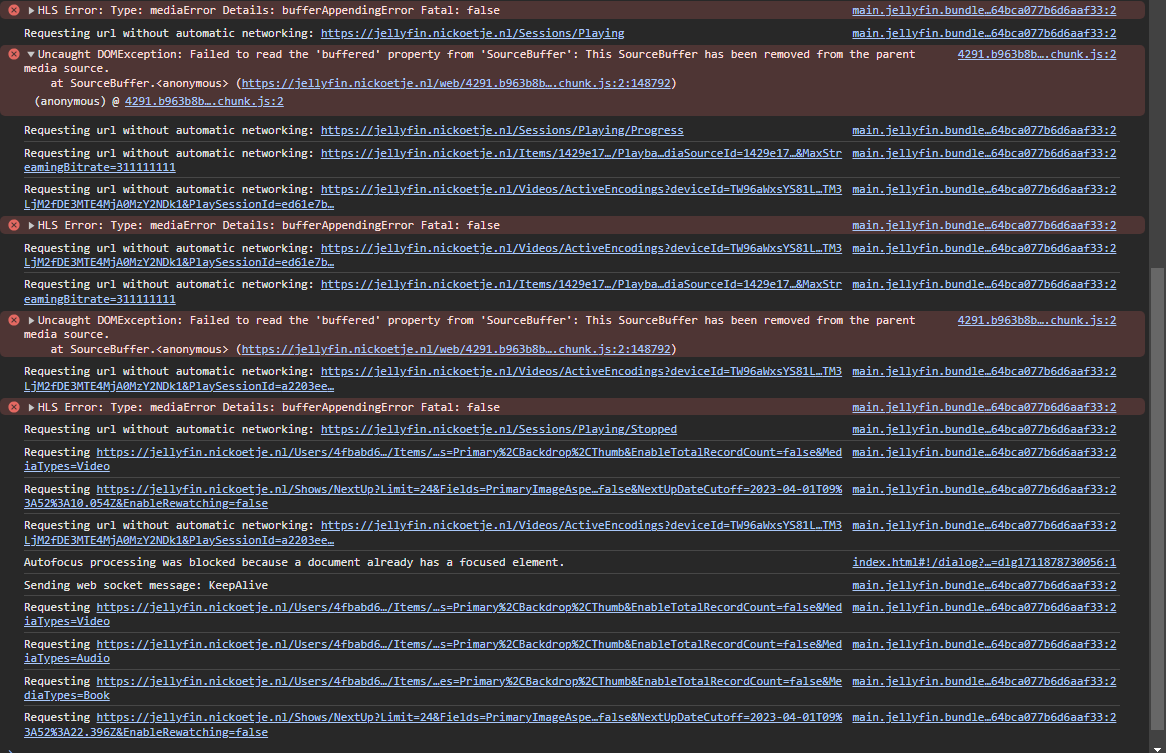Open index.html dialog source link
1166x753 pixels.
(983, 562)
